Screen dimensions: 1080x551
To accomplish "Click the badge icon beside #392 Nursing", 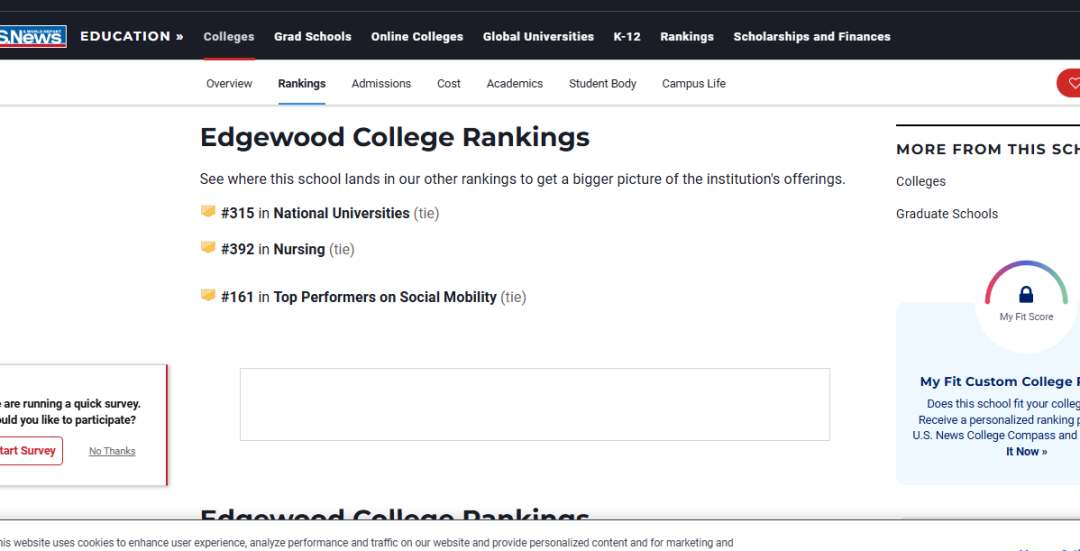I will point(208,248).
